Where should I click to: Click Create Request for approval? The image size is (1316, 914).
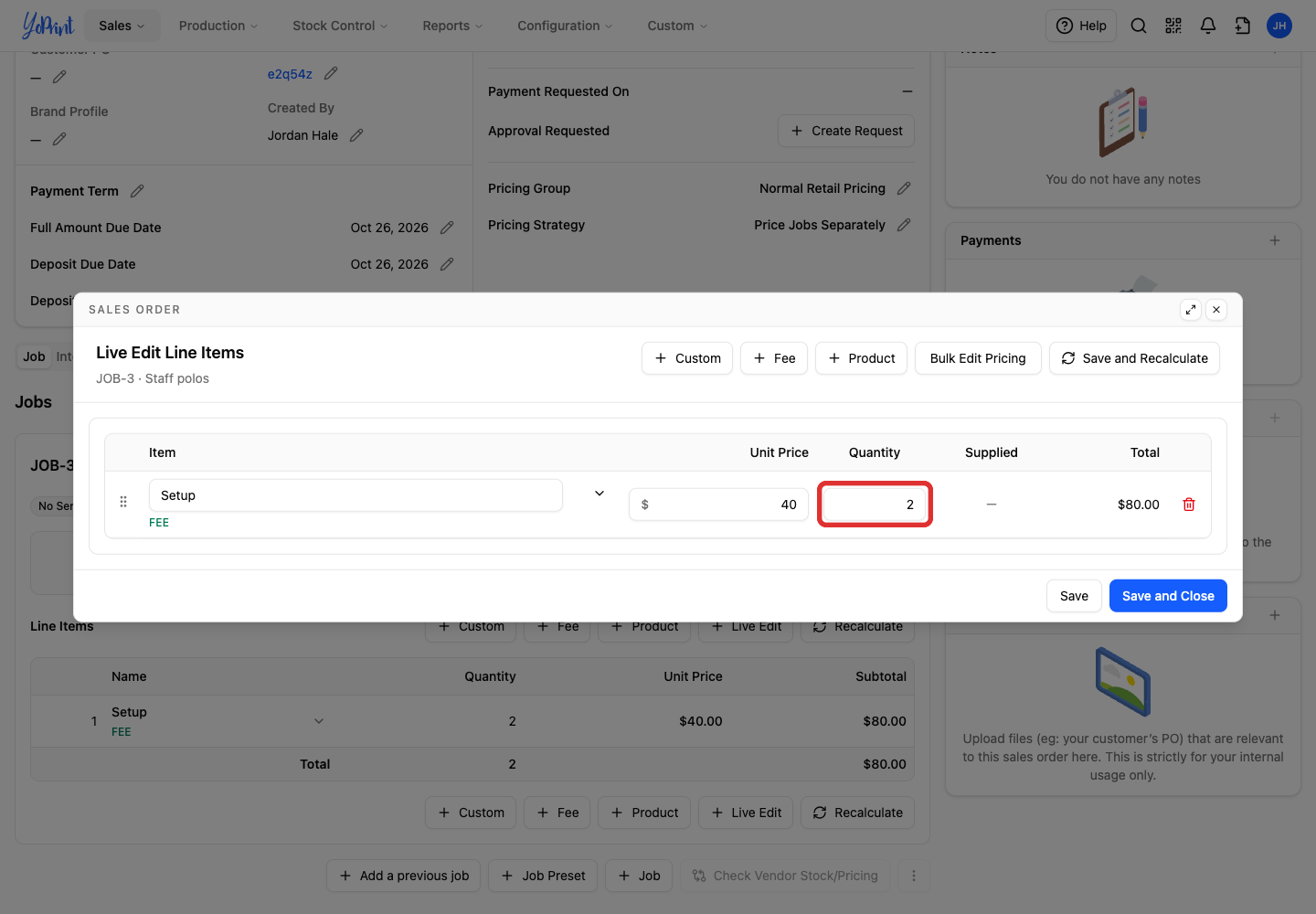846,131
